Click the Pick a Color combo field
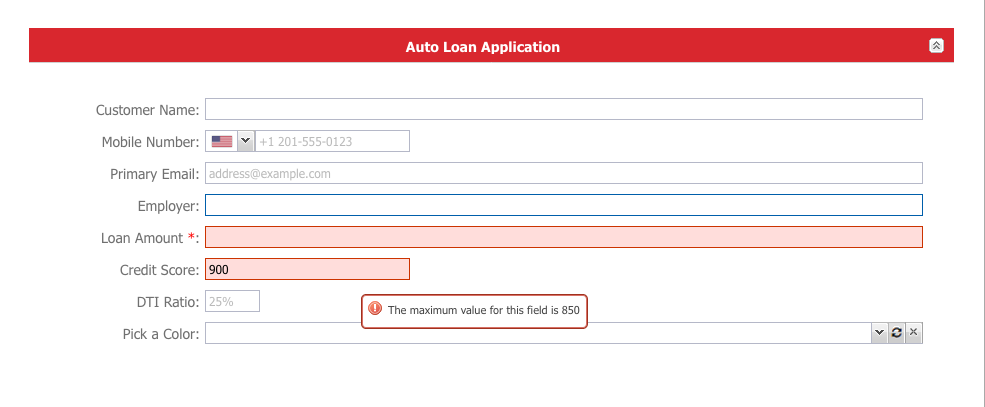Image resolution: width=985 pixels, height=407 pixels. 538,333
